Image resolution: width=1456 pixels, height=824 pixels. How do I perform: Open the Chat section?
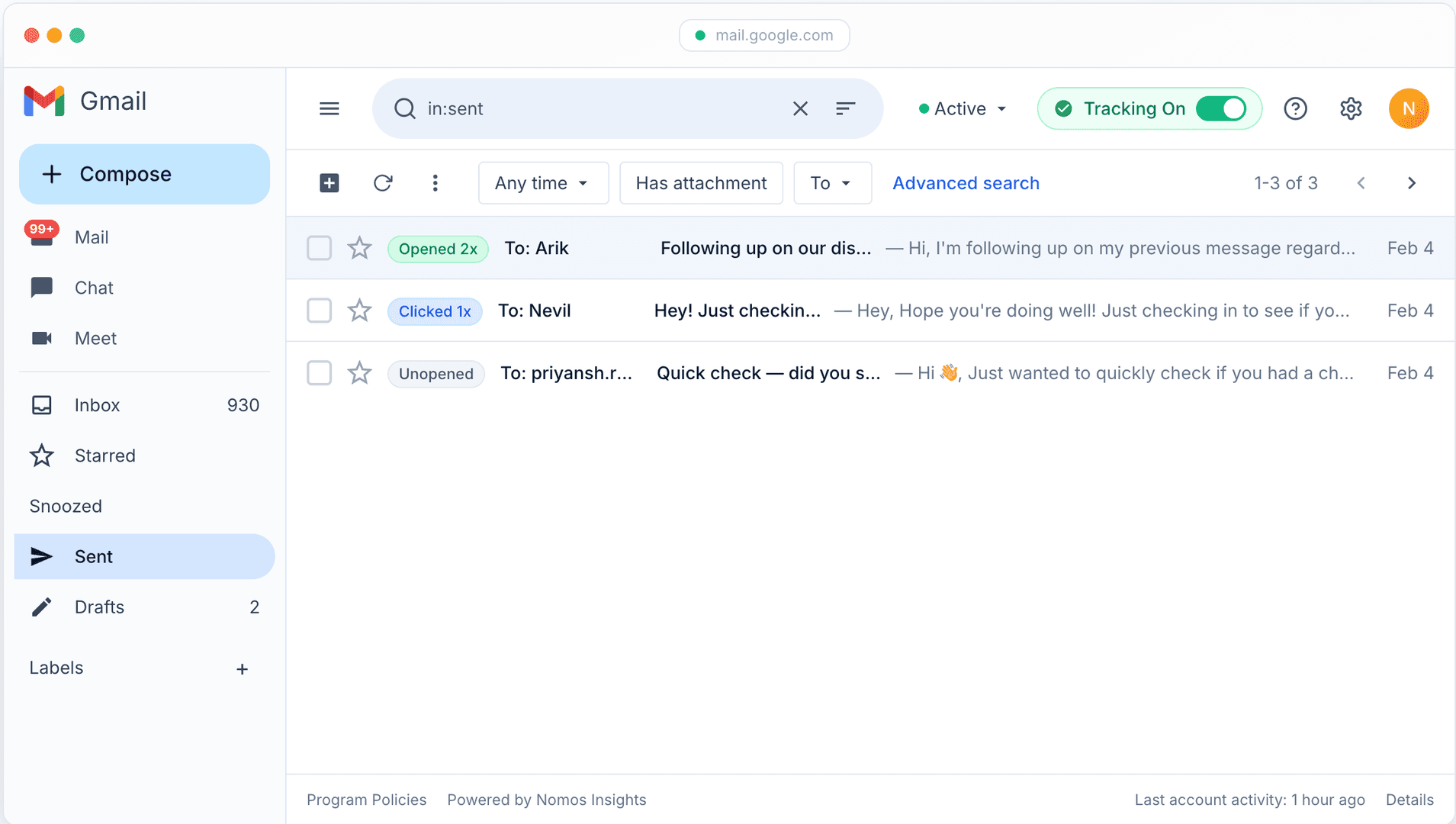(x=93, y=288)
